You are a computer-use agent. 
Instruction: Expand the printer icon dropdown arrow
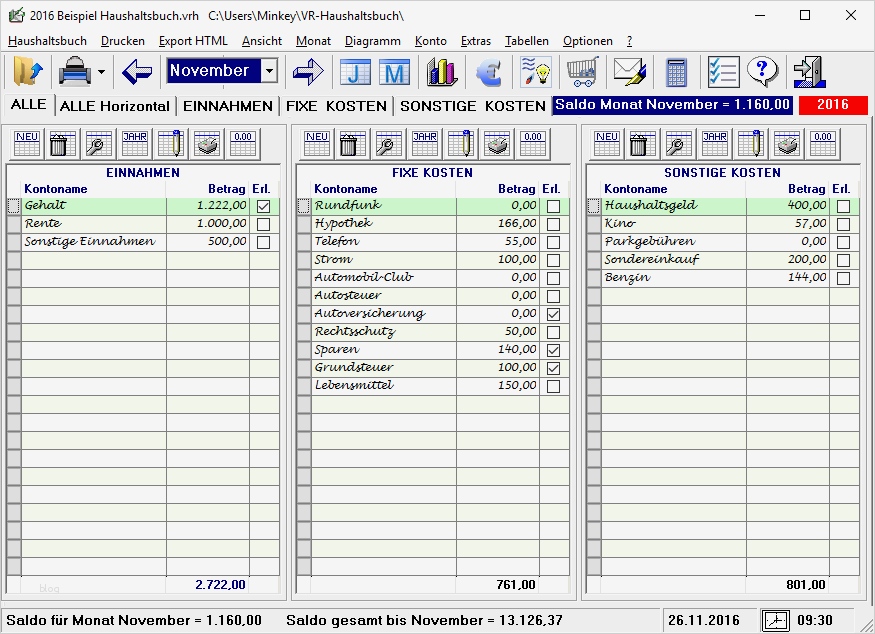[x=101, y=72]
